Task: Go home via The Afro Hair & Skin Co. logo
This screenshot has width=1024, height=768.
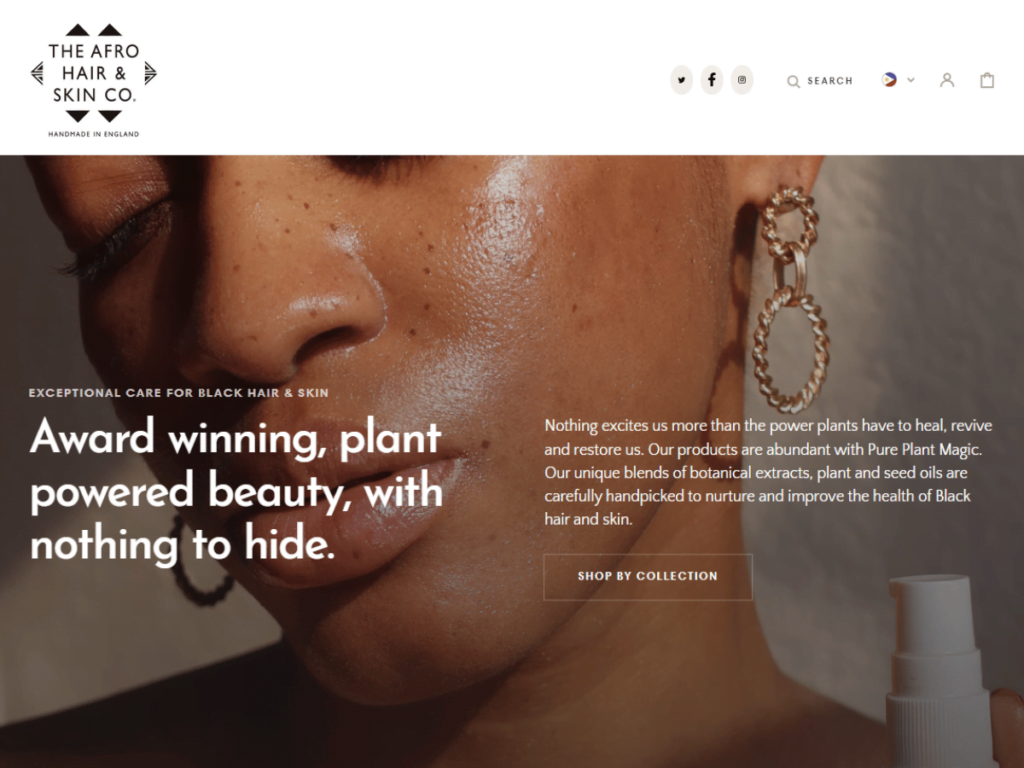Action: (x=93, y=80)
